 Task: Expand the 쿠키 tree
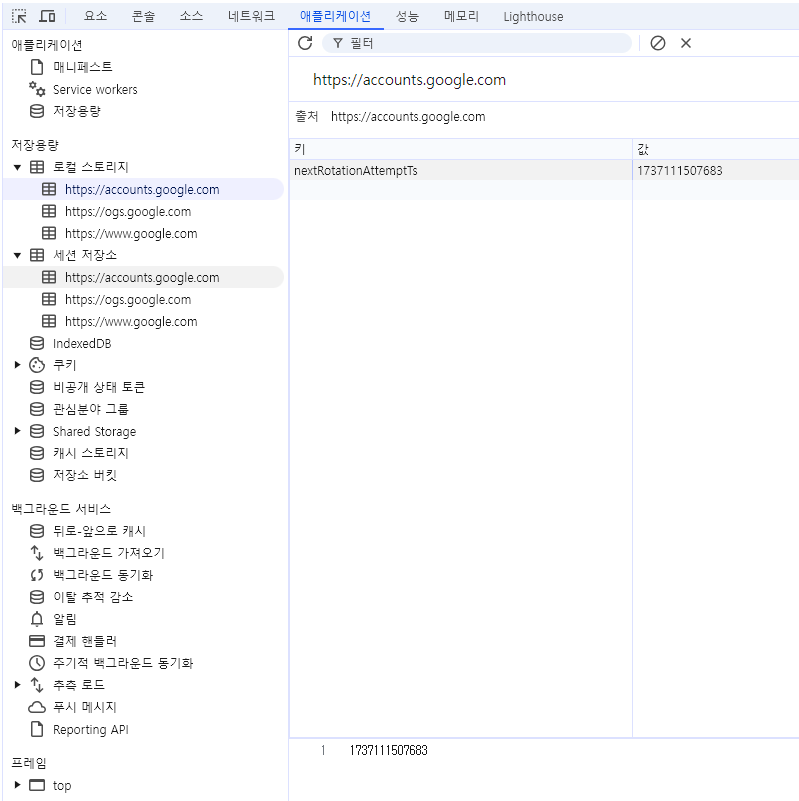click(17, 365)
